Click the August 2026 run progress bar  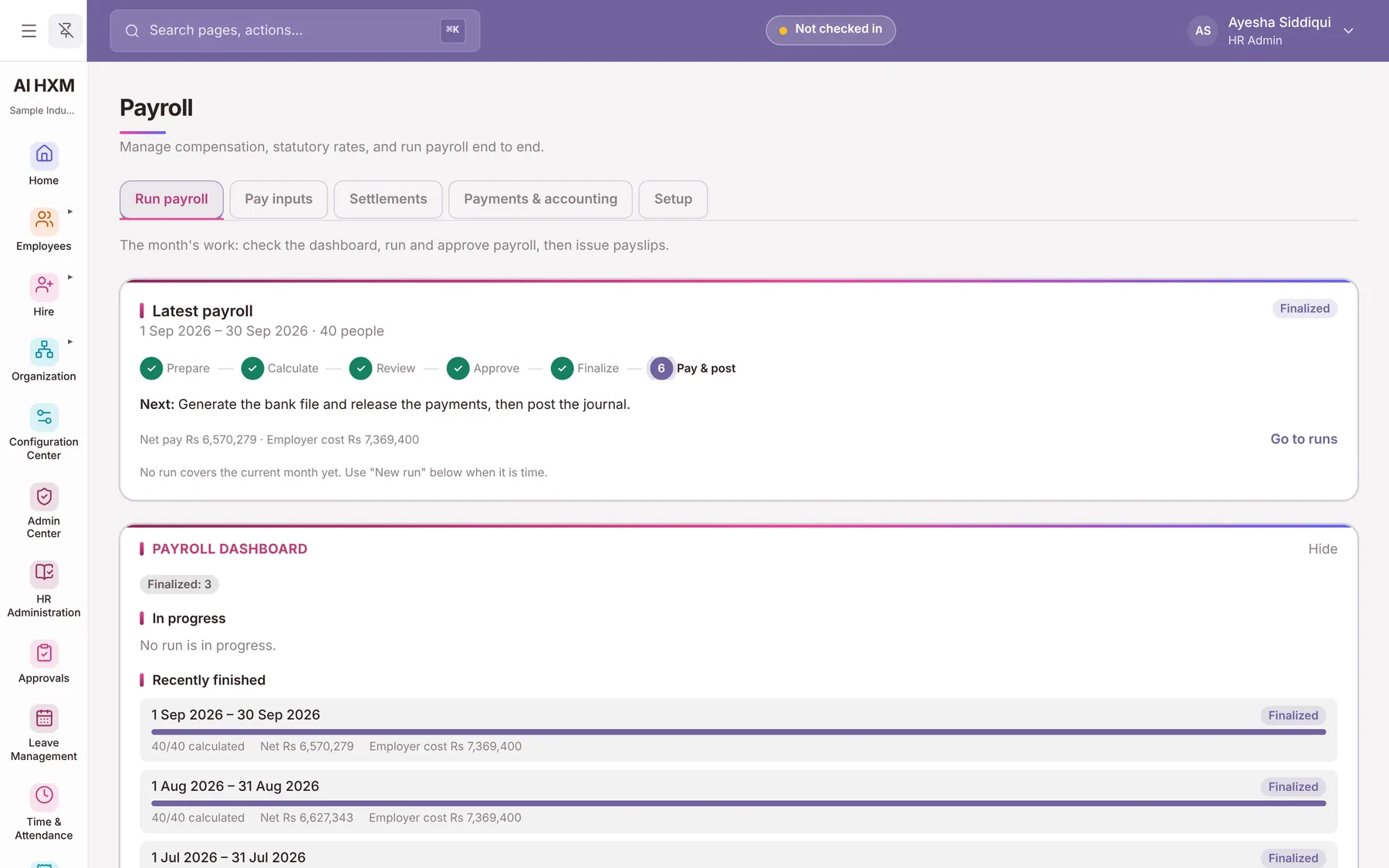pyautogui.click(x=738, y=803)
